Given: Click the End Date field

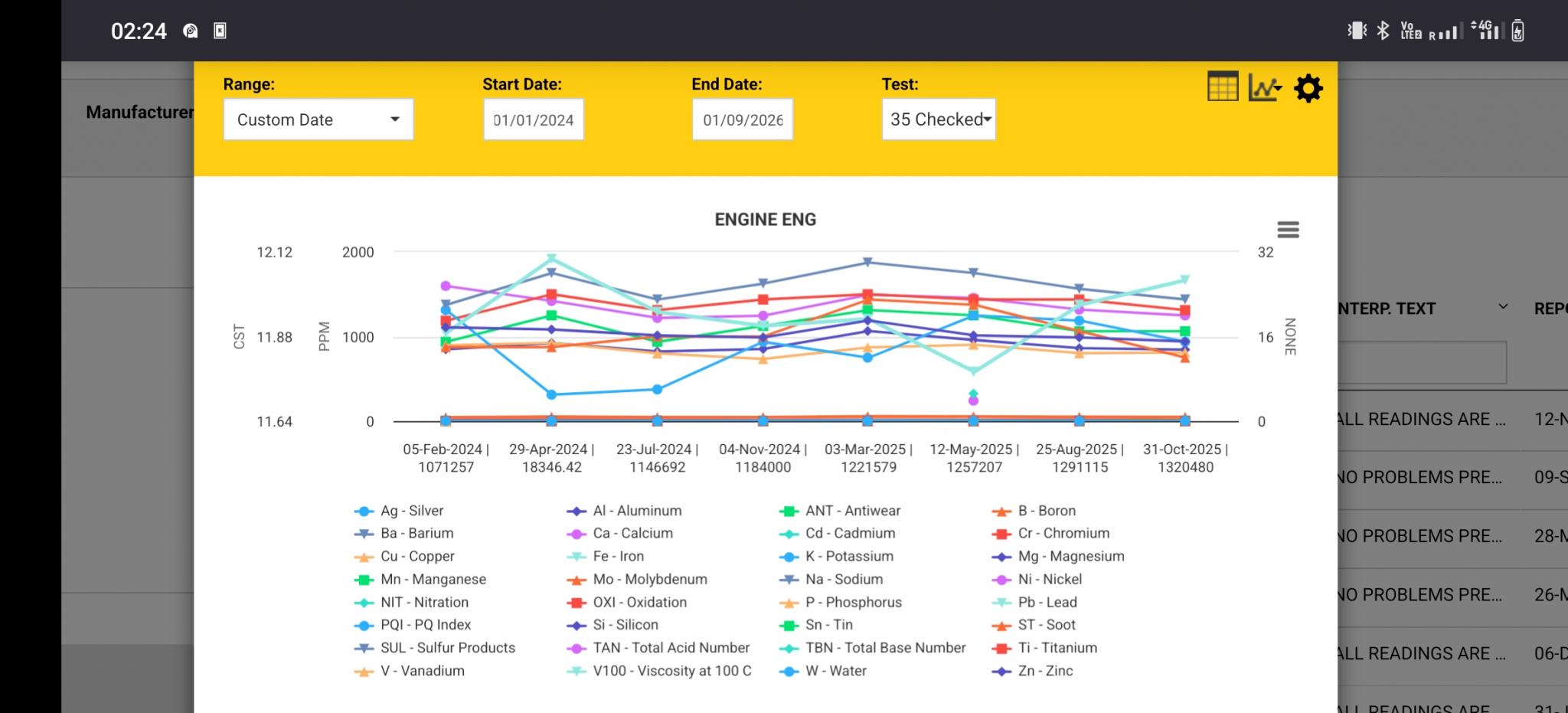Looking at the screenshot, I should pos(743,119).
